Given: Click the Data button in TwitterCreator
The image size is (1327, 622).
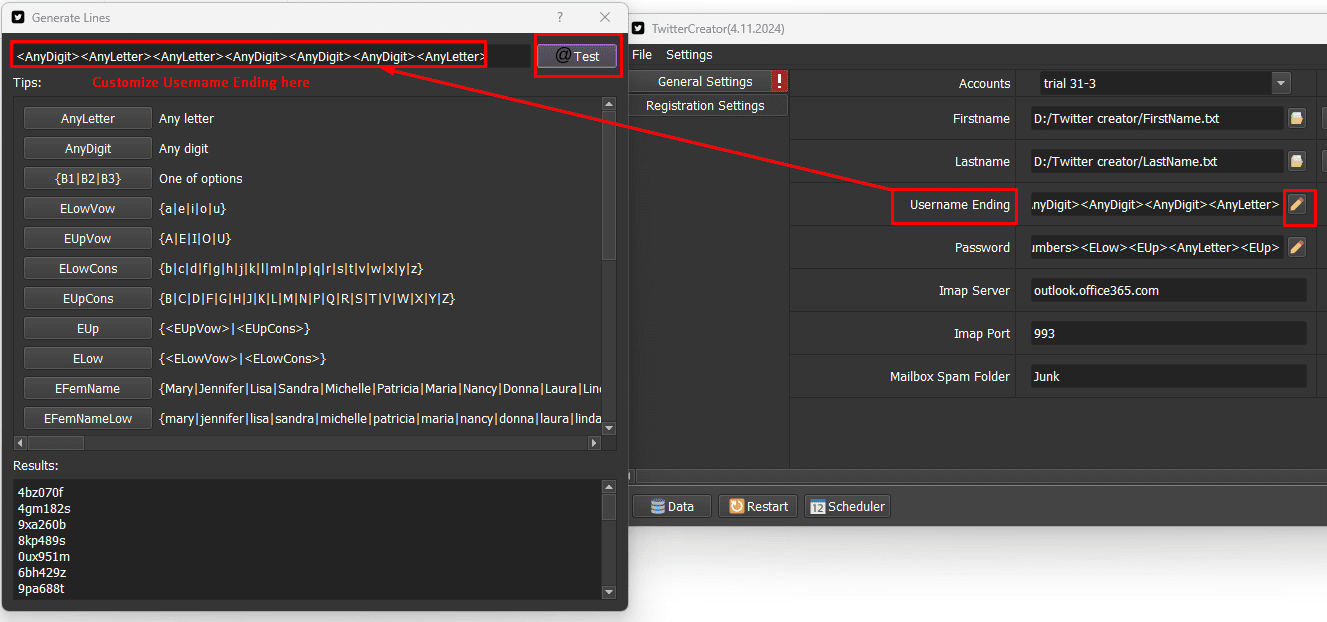Looking at the screenshot, I should (672, 506).
